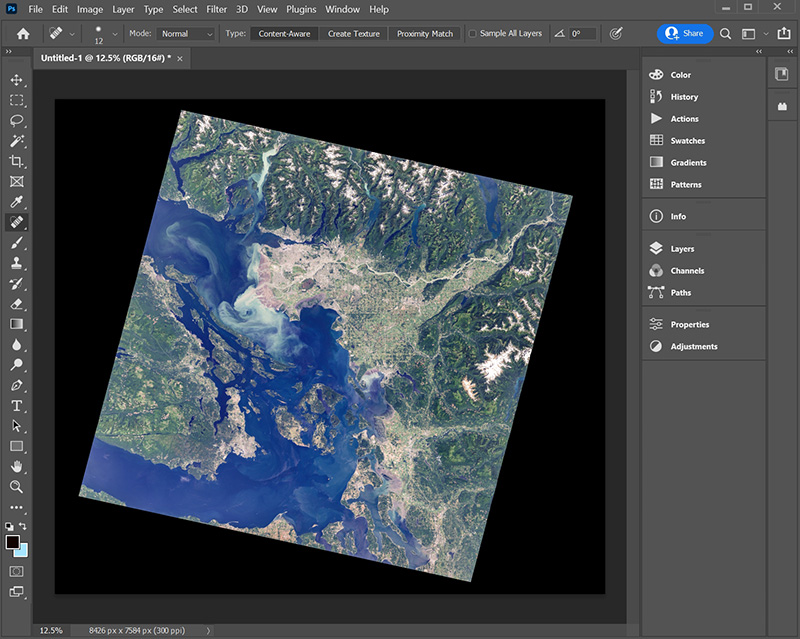Click the Zoom tool in toolbar
Screen dimensions: 800x639
(x=16, y=487)
